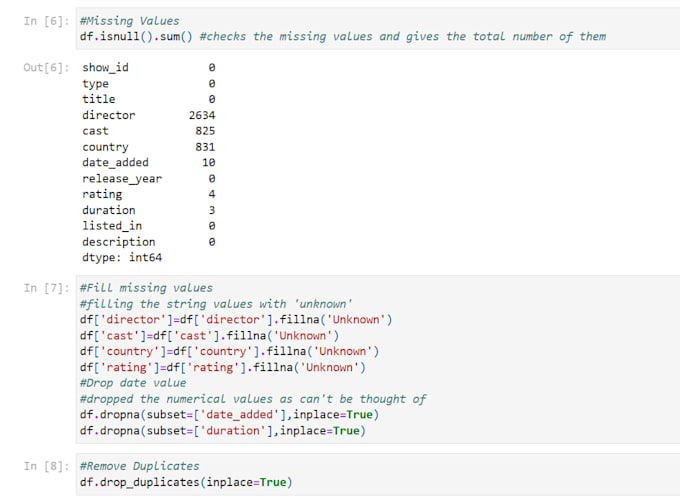Place cursor in the cast fillna line
The width and height of the screenshot is (680, 501).
209,336
